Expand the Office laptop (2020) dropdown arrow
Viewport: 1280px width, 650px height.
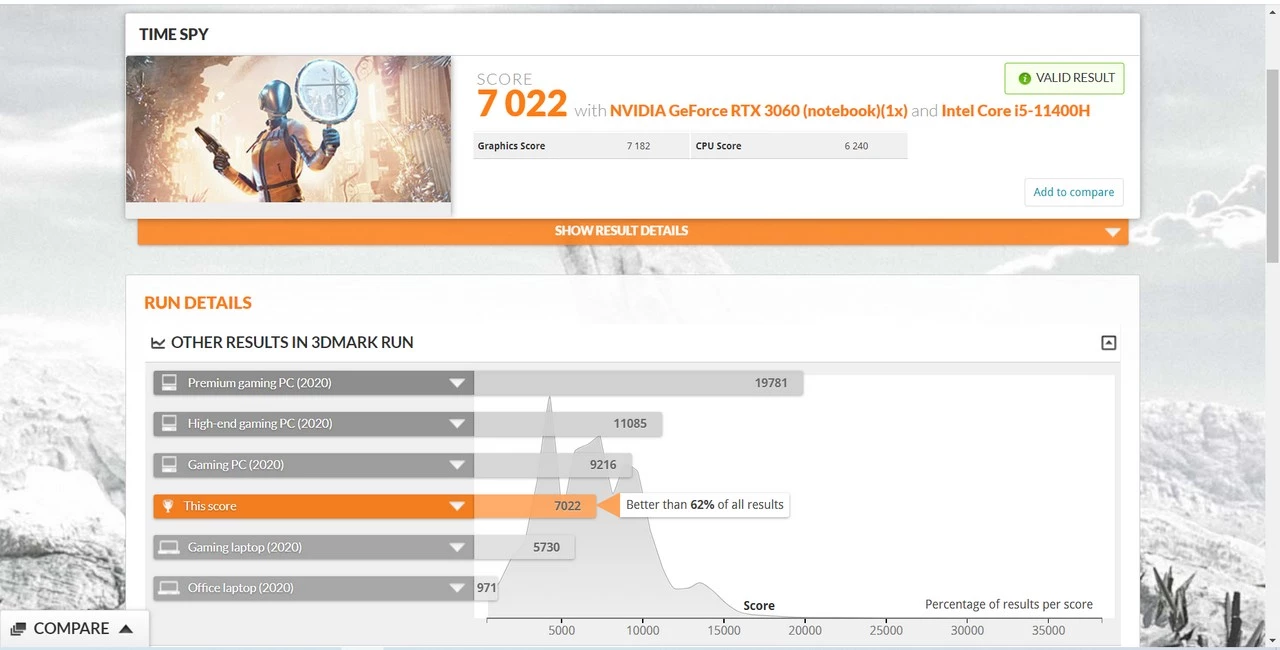point(457,588)
